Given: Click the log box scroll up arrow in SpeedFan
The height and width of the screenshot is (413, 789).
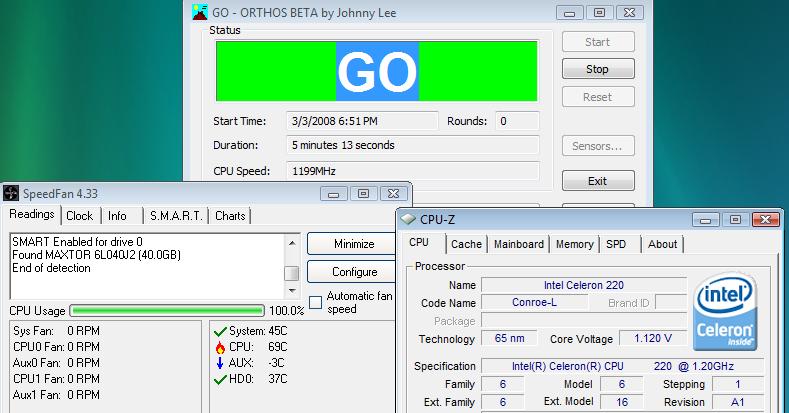Looking at the screenshot, I should coord(292,243).
